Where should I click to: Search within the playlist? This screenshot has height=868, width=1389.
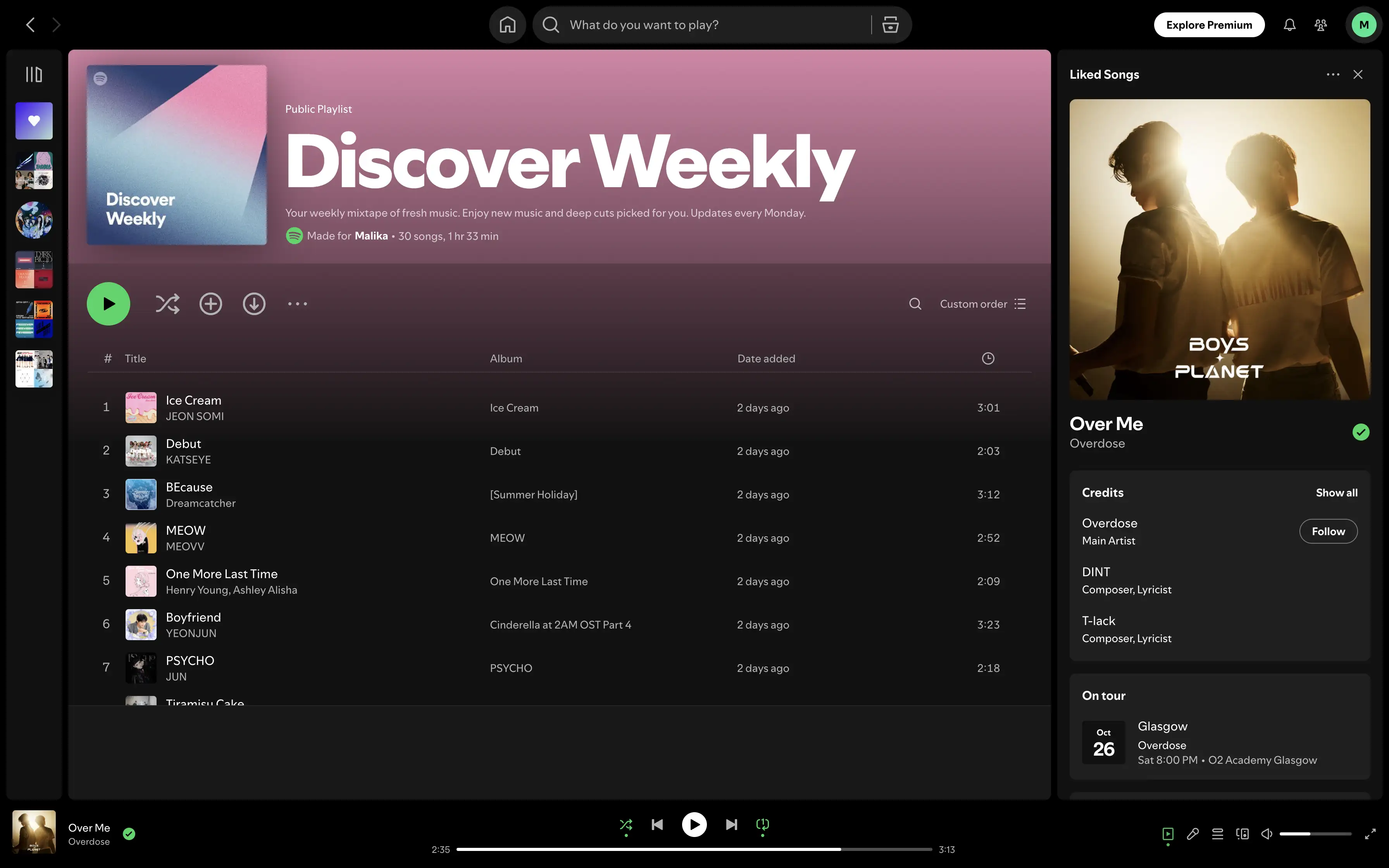915,304
